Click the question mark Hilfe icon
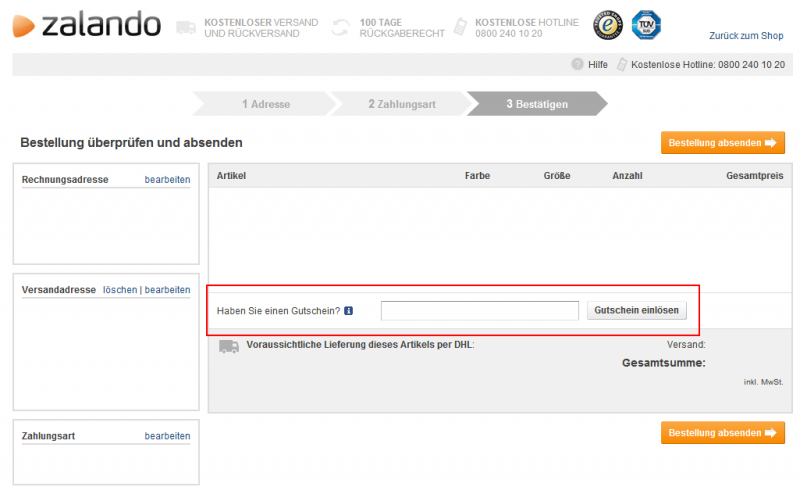The image size is (800, 487). (577, 65)
